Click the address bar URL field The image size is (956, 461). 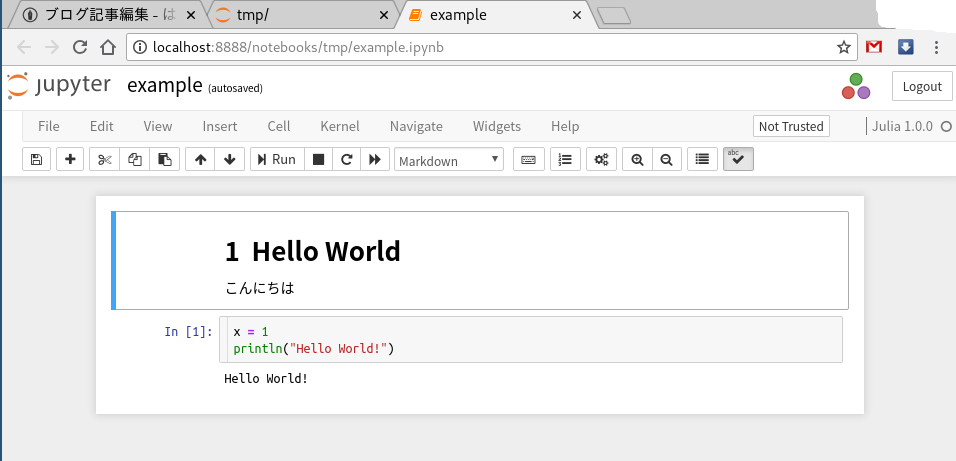[491, 47]
